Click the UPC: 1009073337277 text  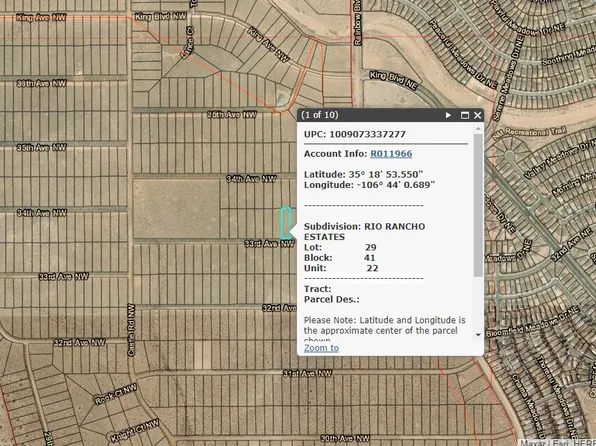pos(355,134)
